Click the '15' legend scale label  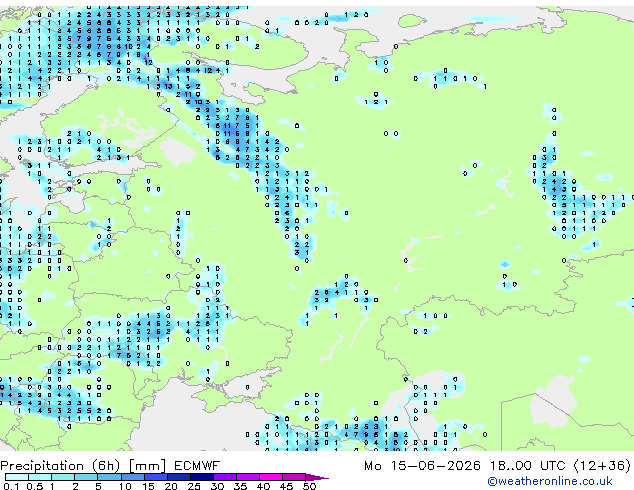click(148, 486)
